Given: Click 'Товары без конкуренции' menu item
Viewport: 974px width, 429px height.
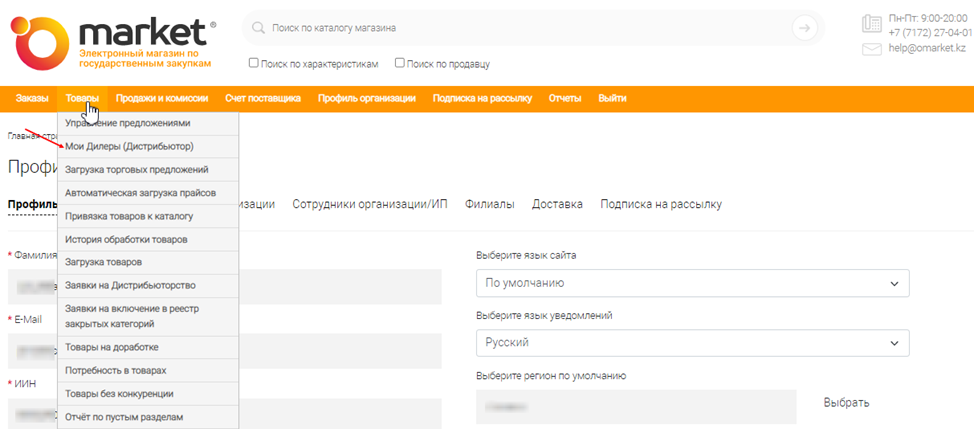Looking at the screenshot, I should coord(119,393).
